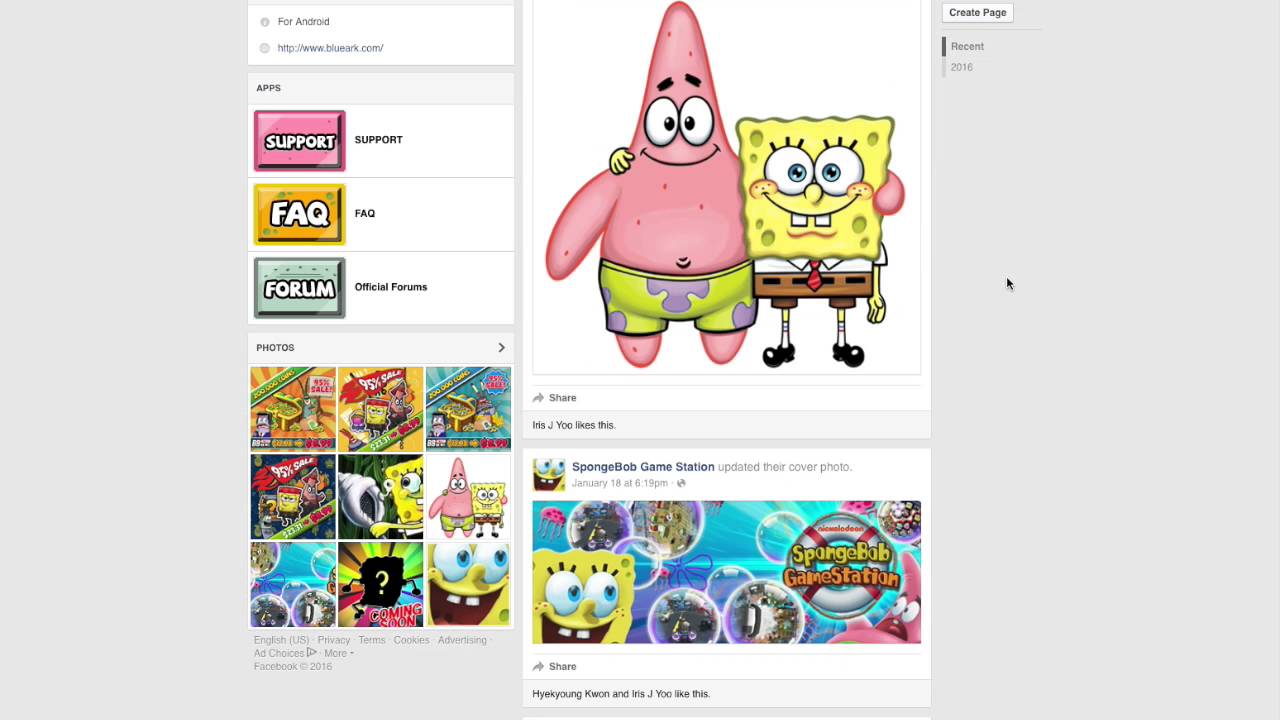Click the public audience globe icon
1280x720 pixels.
click(x=681, y=483)
